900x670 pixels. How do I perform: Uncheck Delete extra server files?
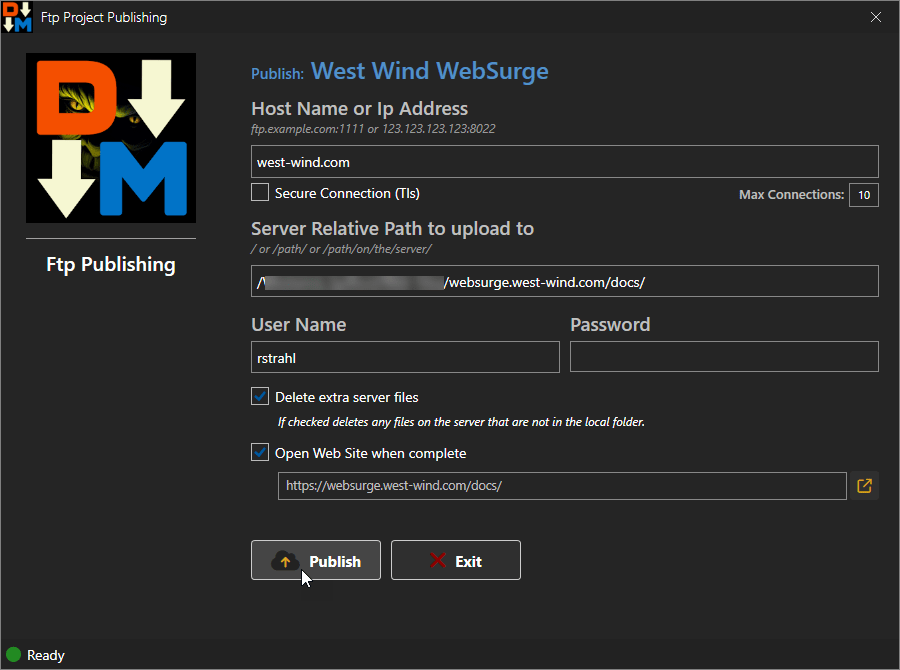pos(260,397)
